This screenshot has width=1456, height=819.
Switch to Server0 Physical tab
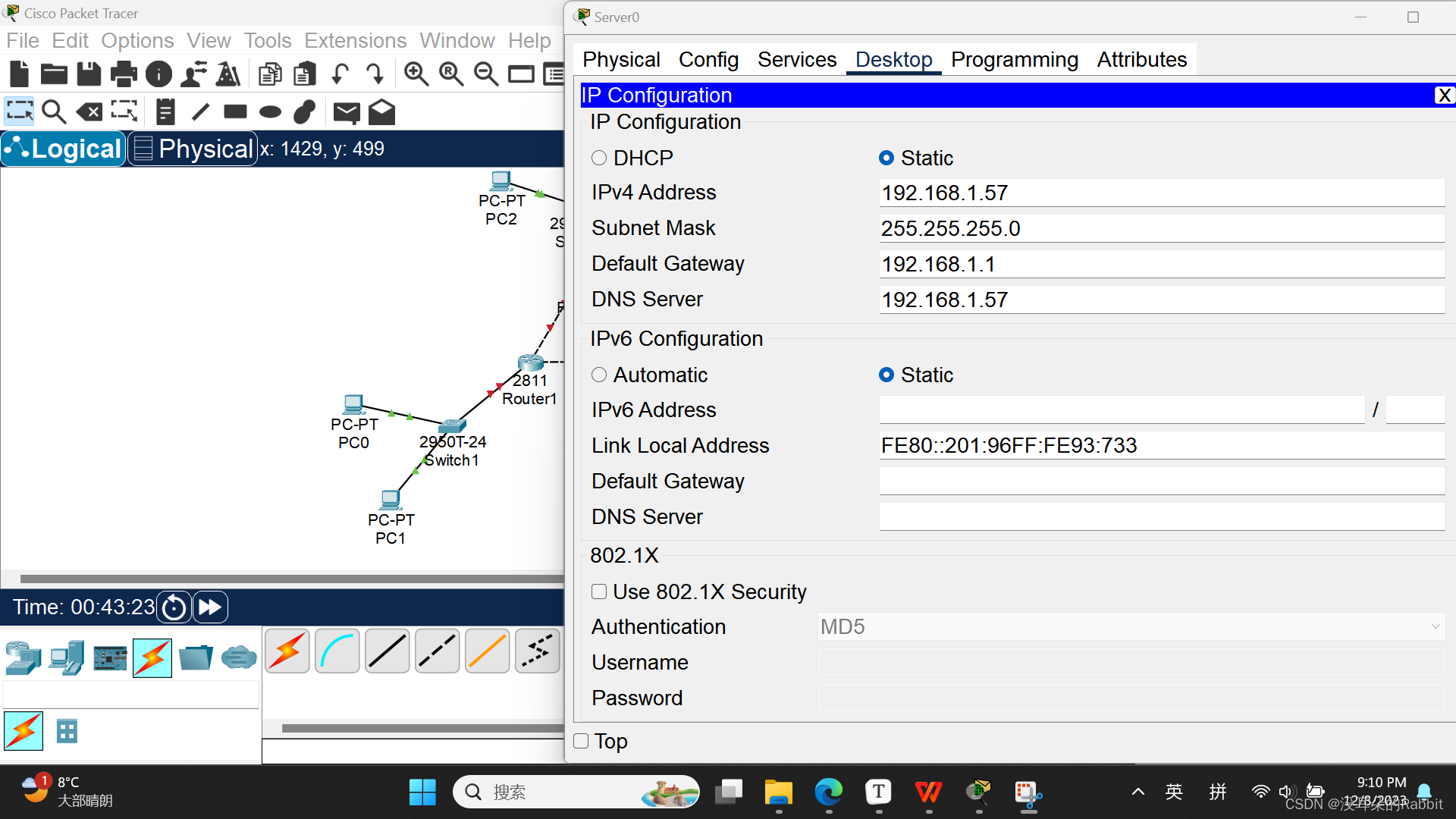pos(621,59)
